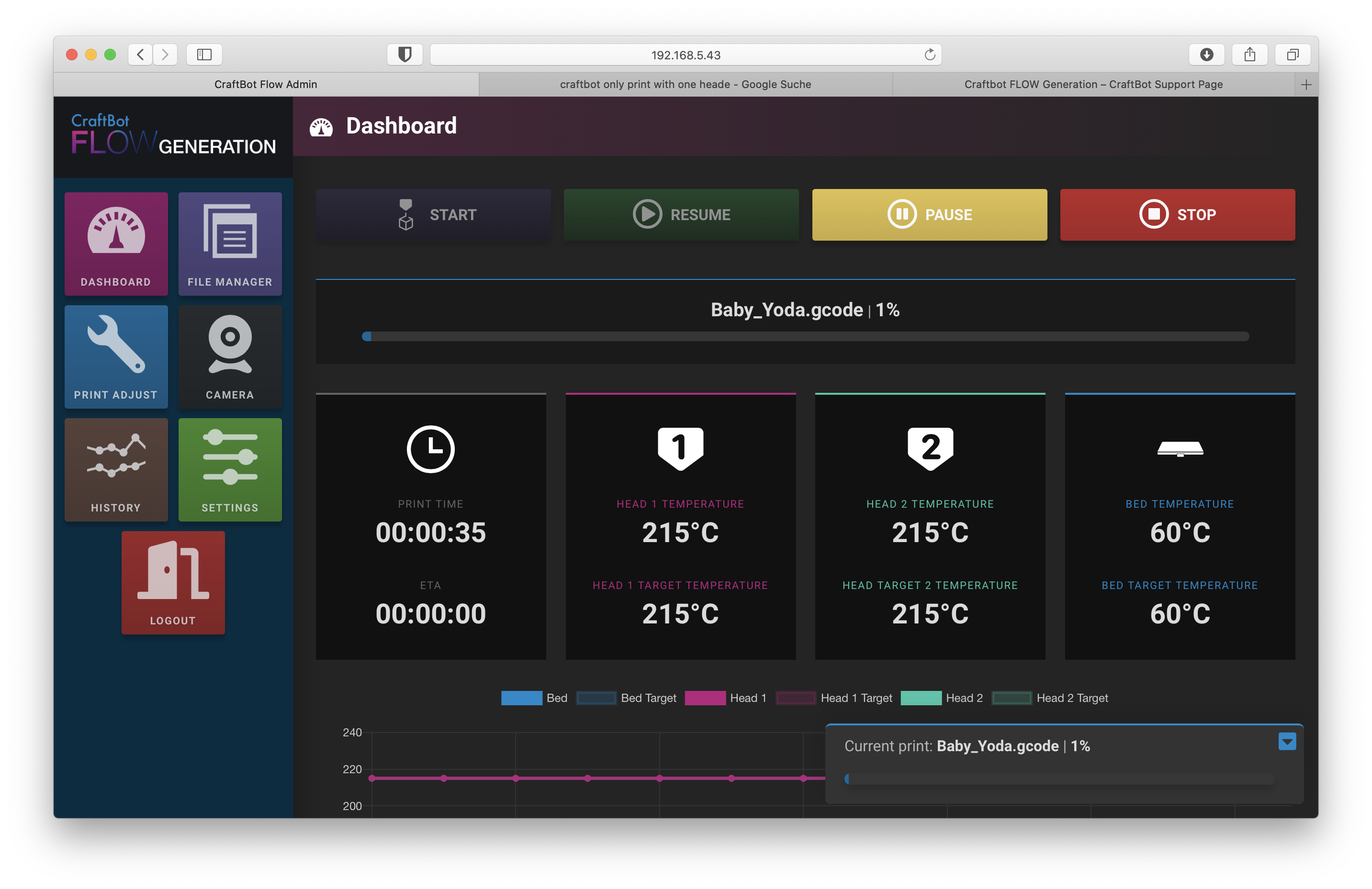Click the print time clock icon
Screen dimensions: 1372x889
coord(431,449)
